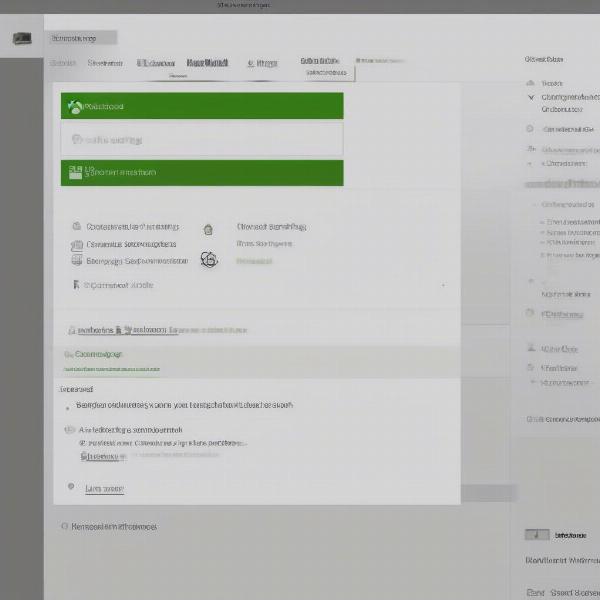Click the small arrow at right edge of options list
The height and width of the screenshot is (600, 600).
click(443, 285)
